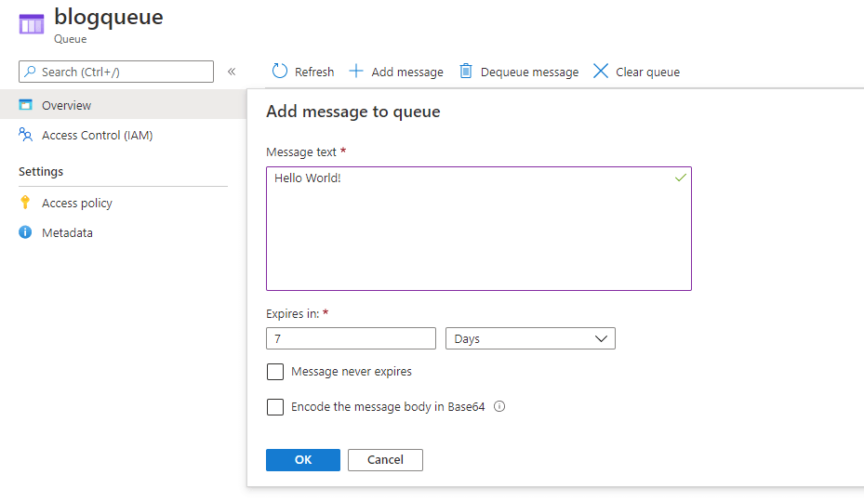Enable the Message never expires checkbox
Viewport: 864px width, 501px height.
pyautogui.click(x=275, y=372)
